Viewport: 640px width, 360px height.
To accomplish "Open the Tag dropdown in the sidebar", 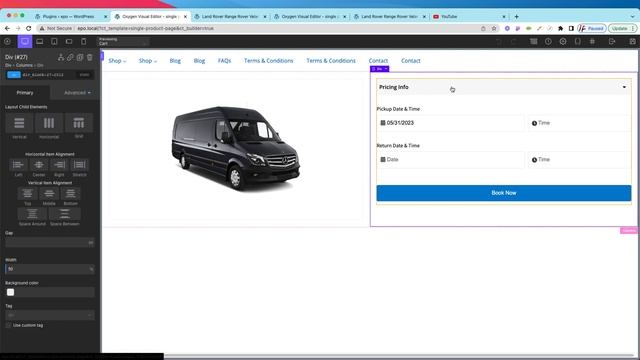I will [50, 315].
